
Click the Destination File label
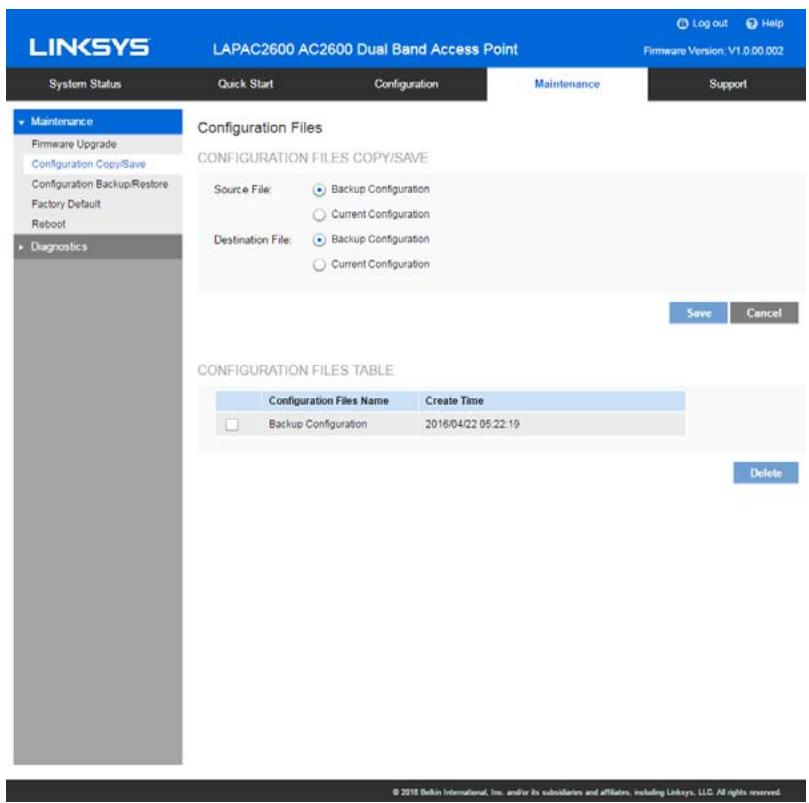pos(253,240)
